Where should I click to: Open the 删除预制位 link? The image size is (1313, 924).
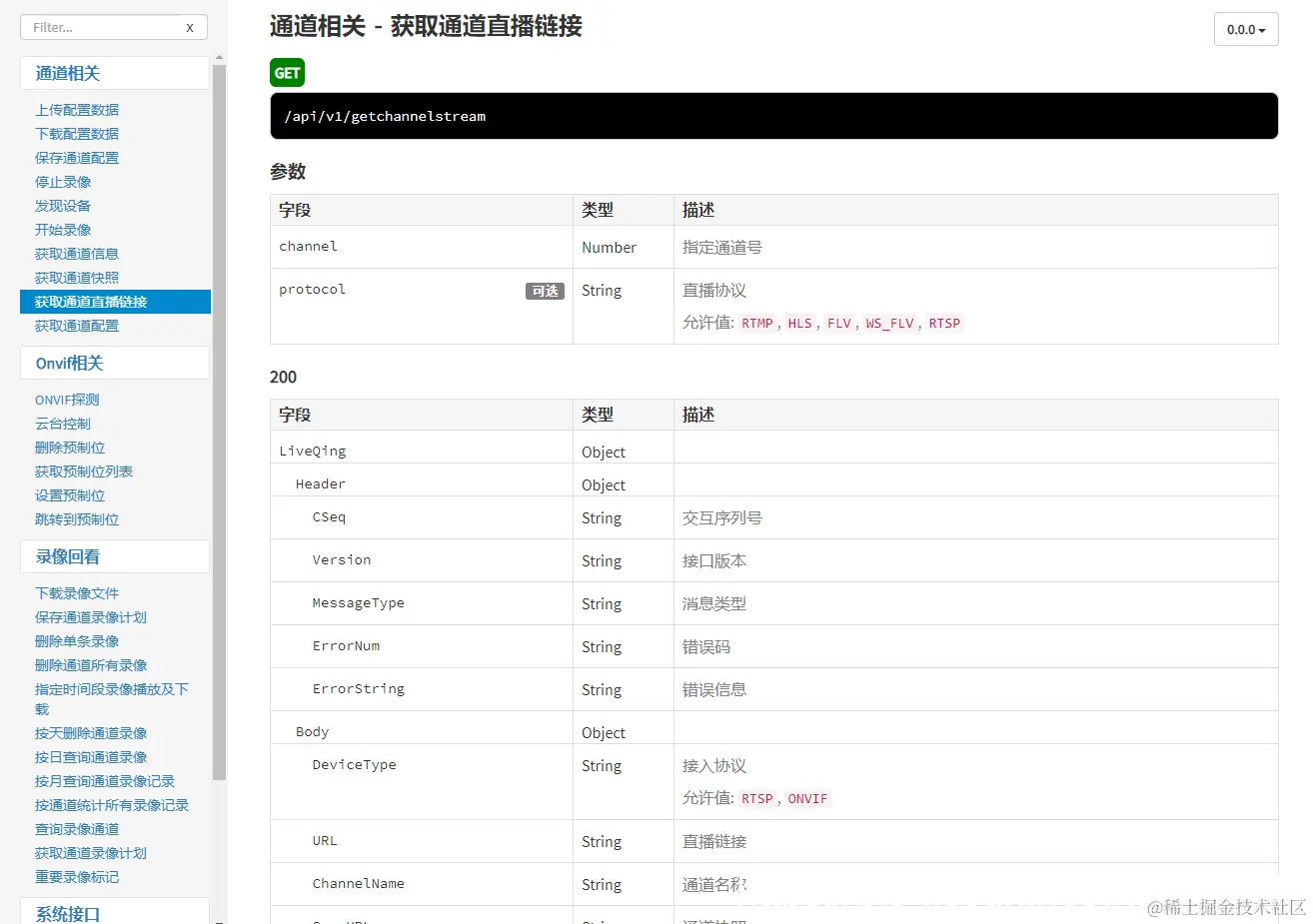pos(70,448)
